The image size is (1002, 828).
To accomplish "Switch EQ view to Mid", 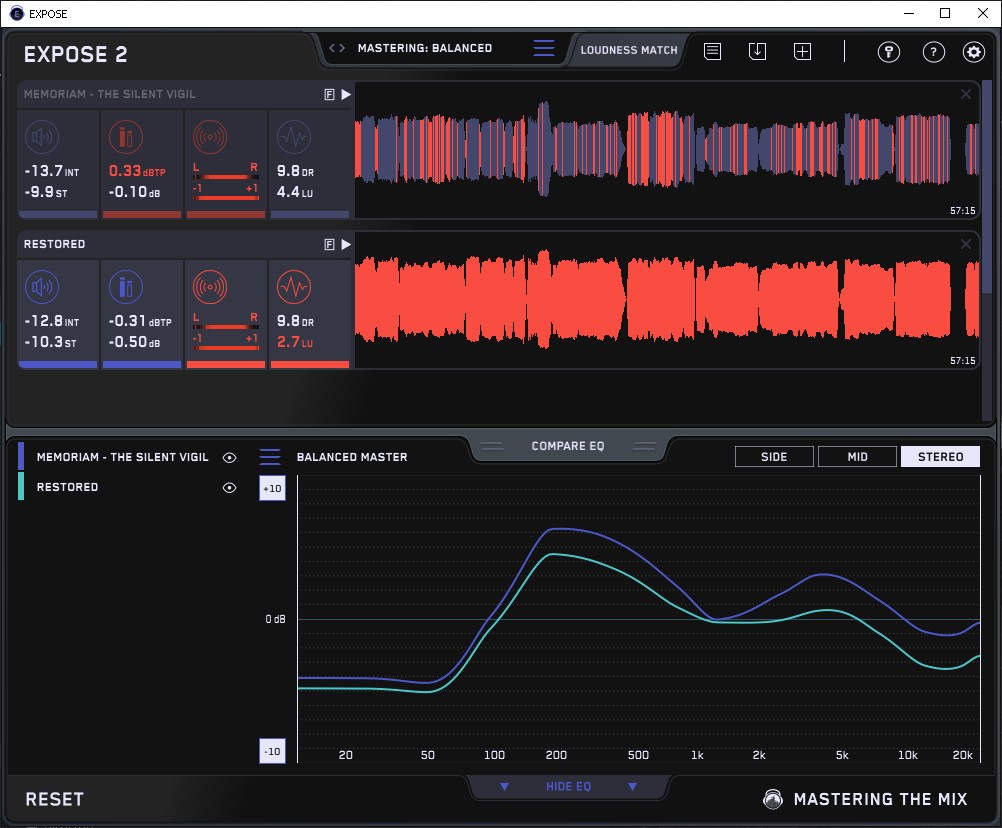I will tap(857, 457).
